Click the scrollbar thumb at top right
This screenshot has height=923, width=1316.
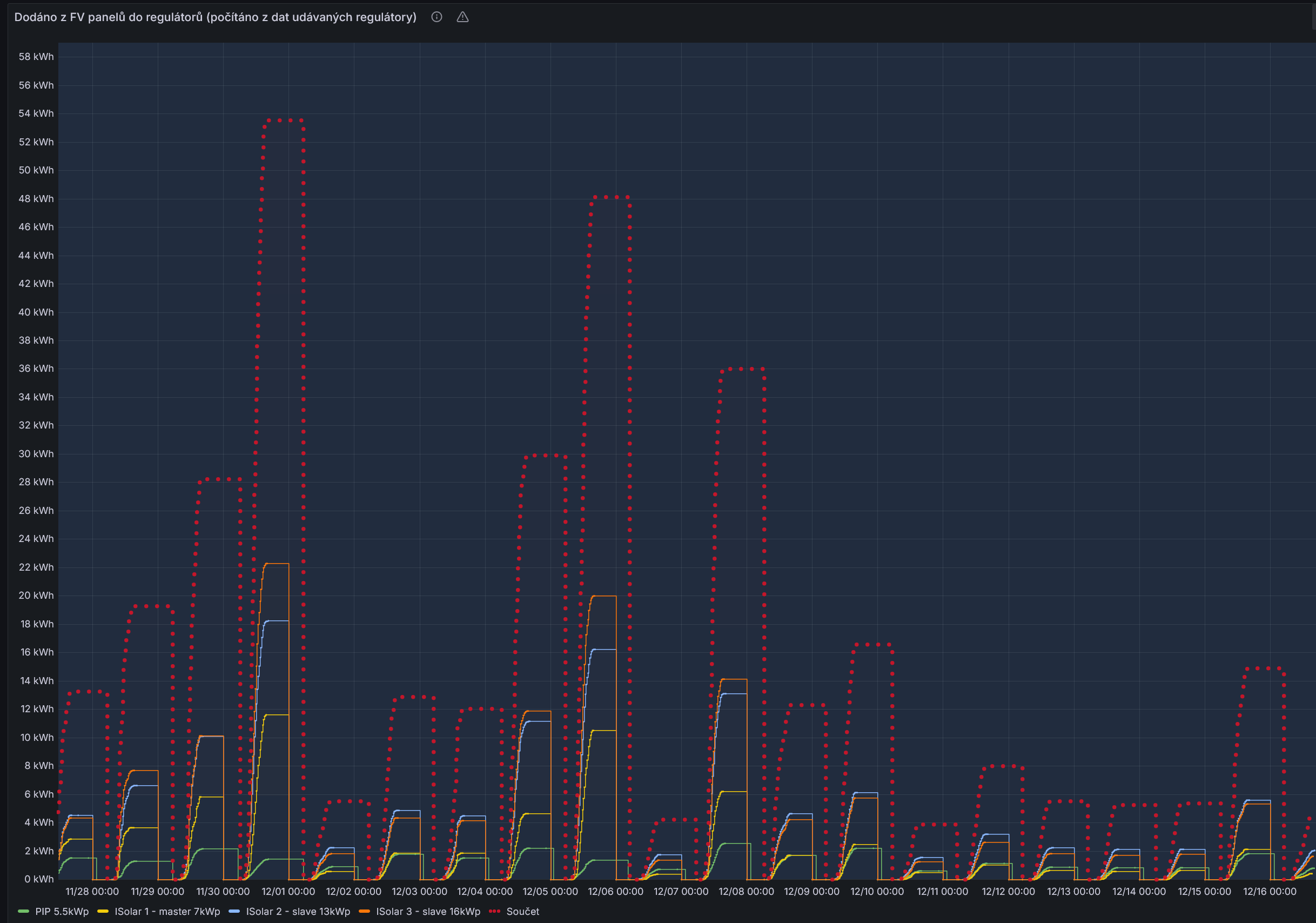click(x=1313, y=16)
